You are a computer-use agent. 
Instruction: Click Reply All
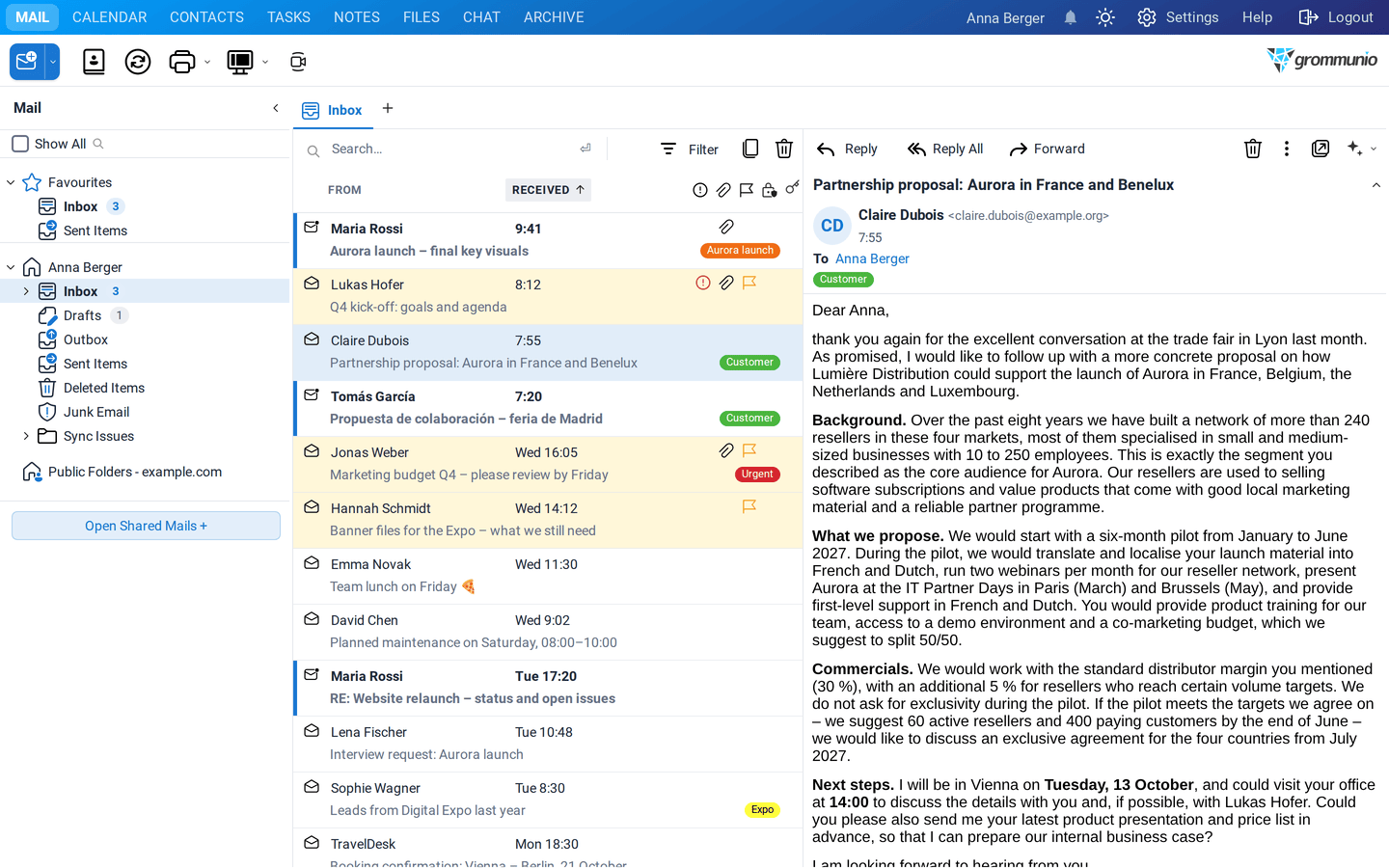[945, 149]
